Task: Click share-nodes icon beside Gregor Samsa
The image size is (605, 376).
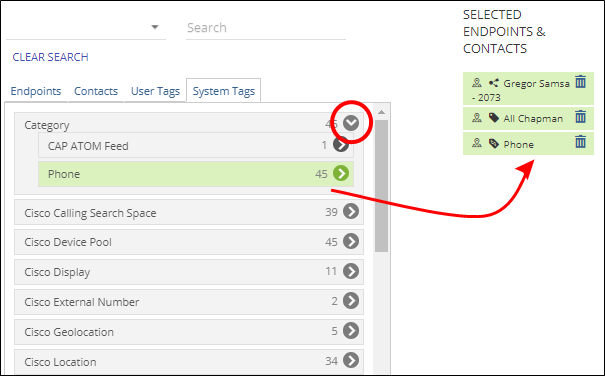Action: click(x=493, y=83)
